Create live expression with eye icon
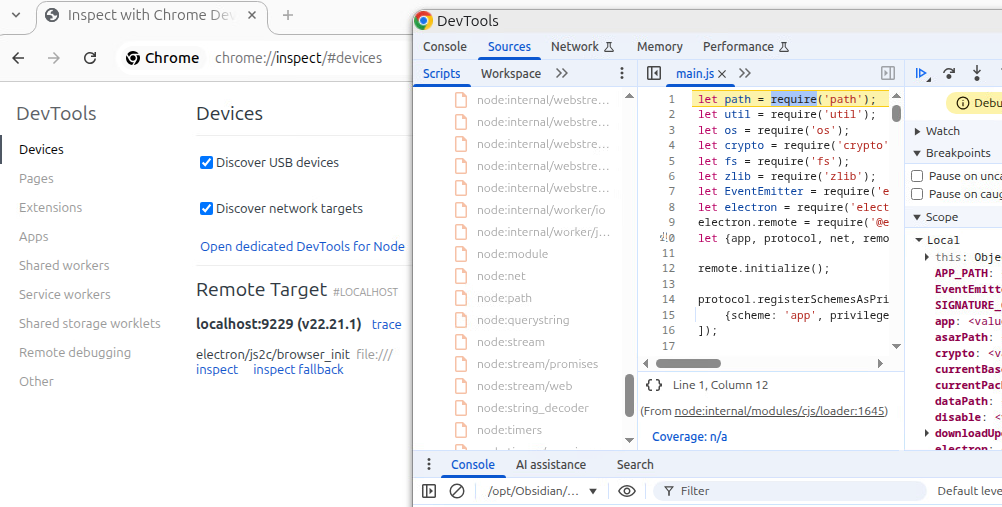1002x507 pixels. 627,491
